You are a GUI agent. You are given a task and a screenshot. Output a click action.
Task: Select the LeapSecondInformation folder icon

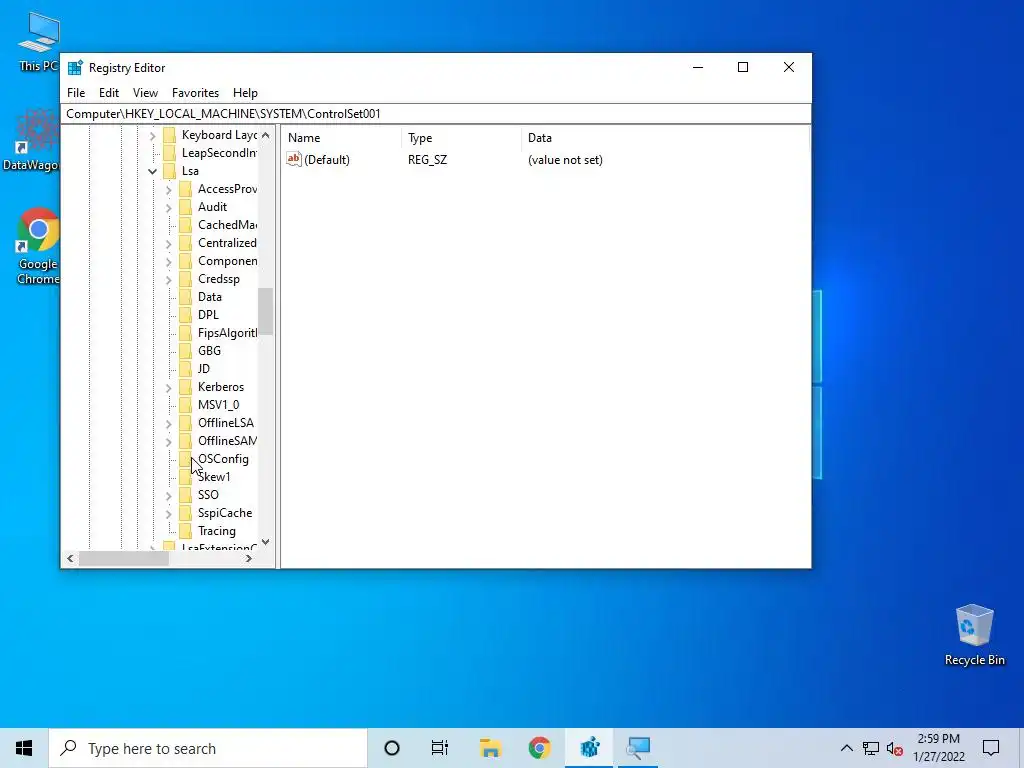(x=169, y=153)
